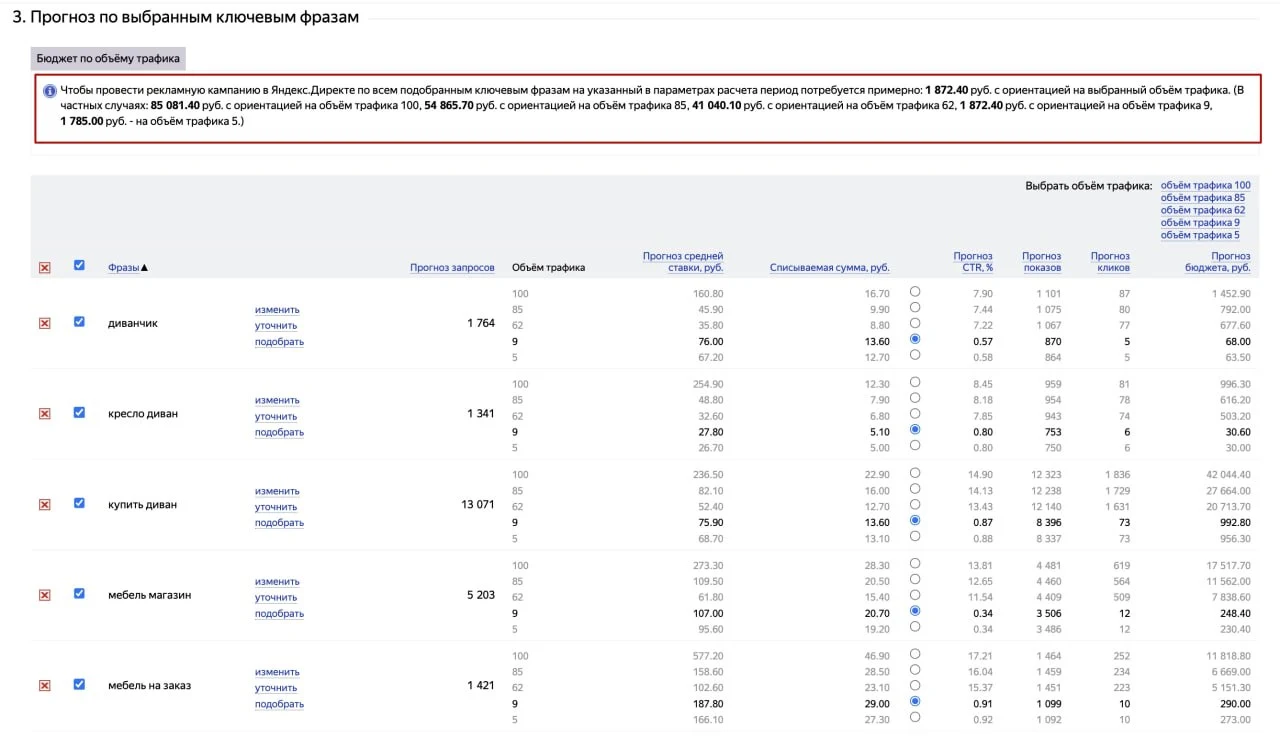Toggle the select-all checkbox in header

click(x=79, y=266)
